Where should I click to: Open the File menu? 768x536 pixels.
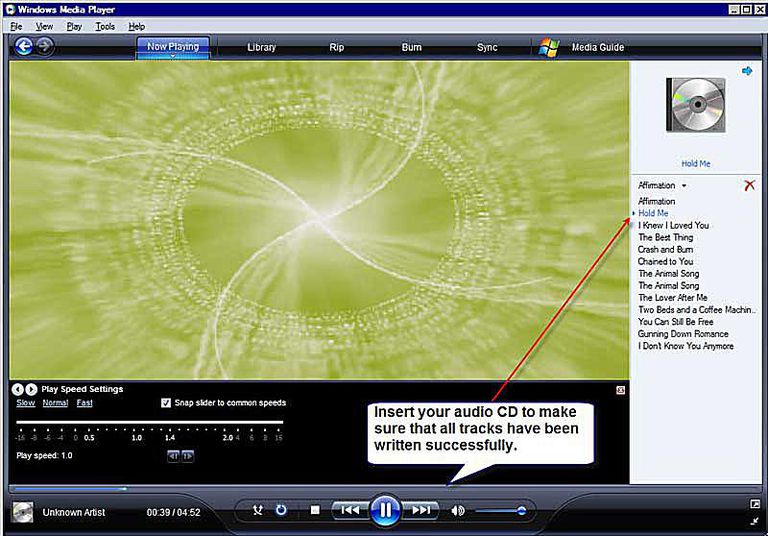16,26
